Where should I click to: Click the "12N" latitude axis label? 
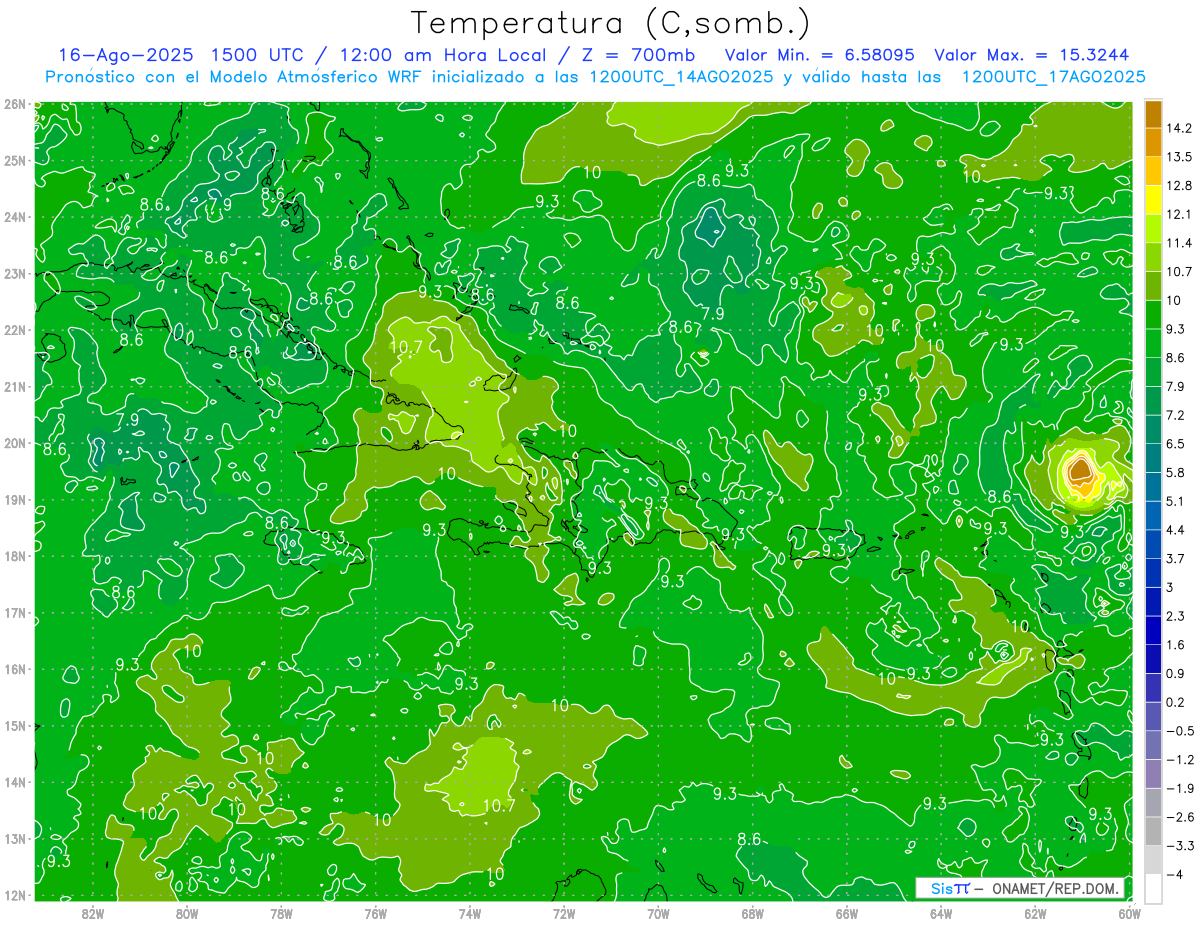pyautogui.click(x=14, y=895)
